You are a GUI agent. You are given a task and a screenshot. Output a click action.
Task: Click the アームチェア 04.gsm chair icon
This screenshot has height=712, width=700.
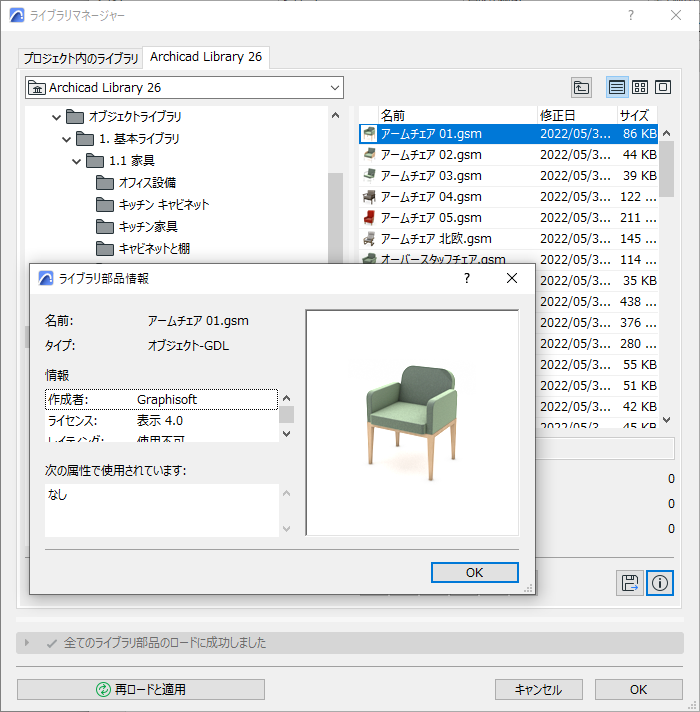click(x=370, y=197)
